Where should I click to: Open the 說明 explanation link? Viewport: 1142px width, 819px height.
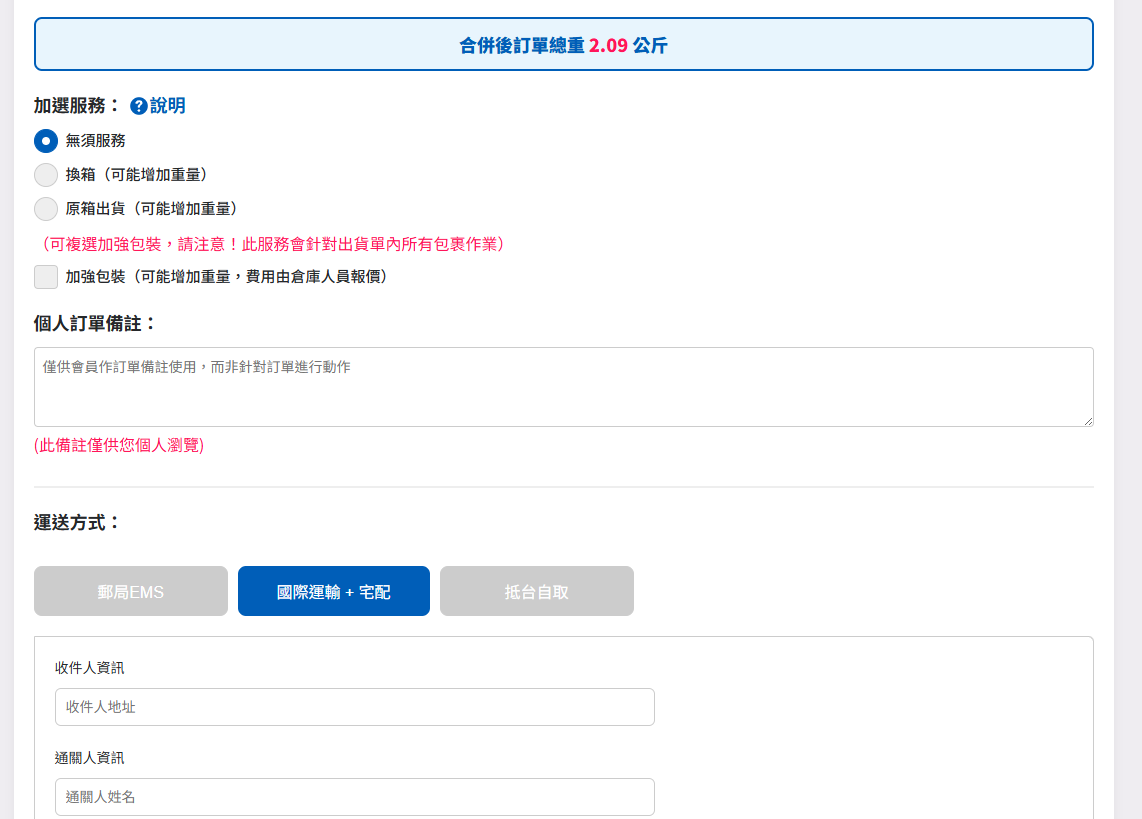tap(168, 106)
